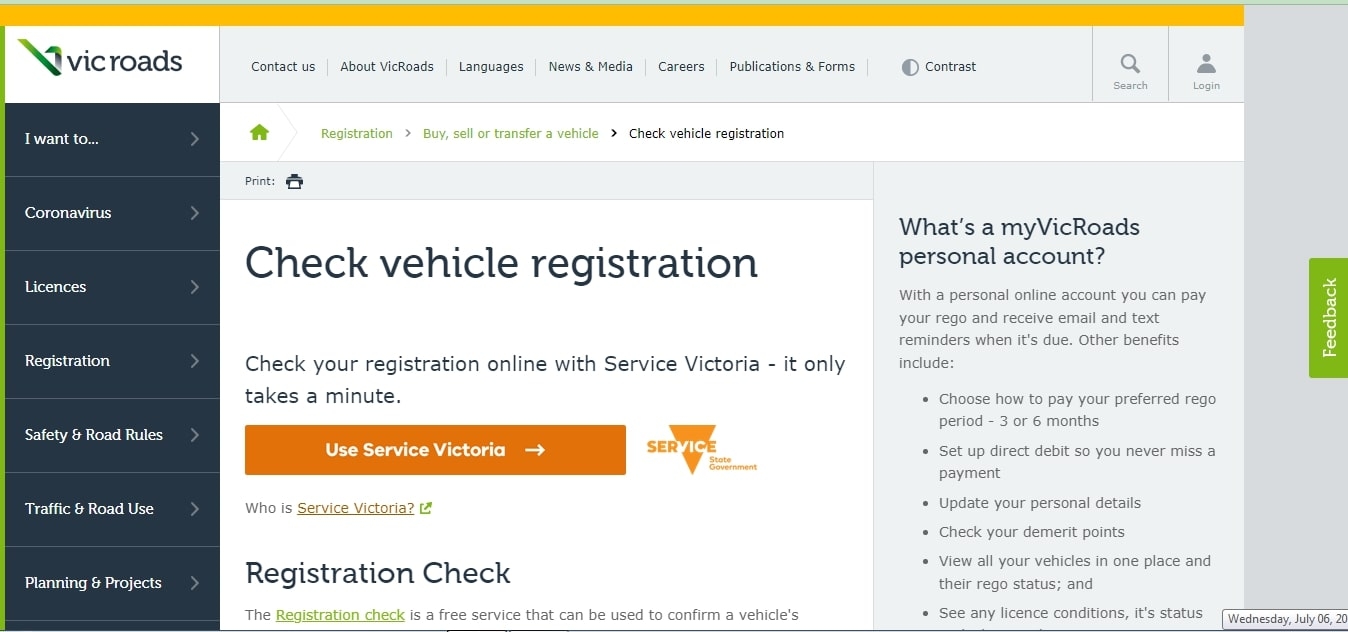Click the Contact us link
The height and width of the screenshot is (632, 1348).
[283, 67]
